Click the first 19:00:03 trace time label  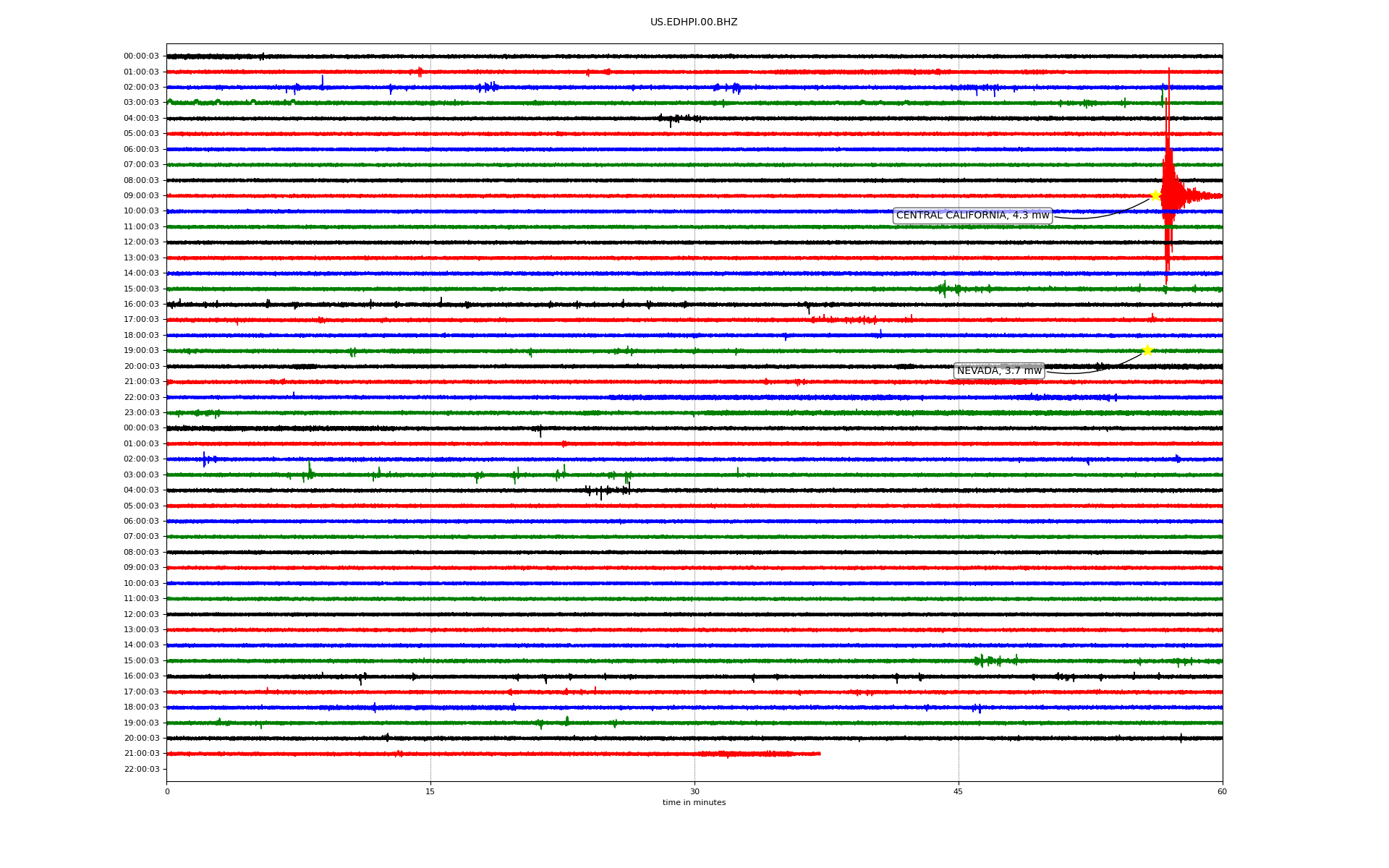[141, 351]
